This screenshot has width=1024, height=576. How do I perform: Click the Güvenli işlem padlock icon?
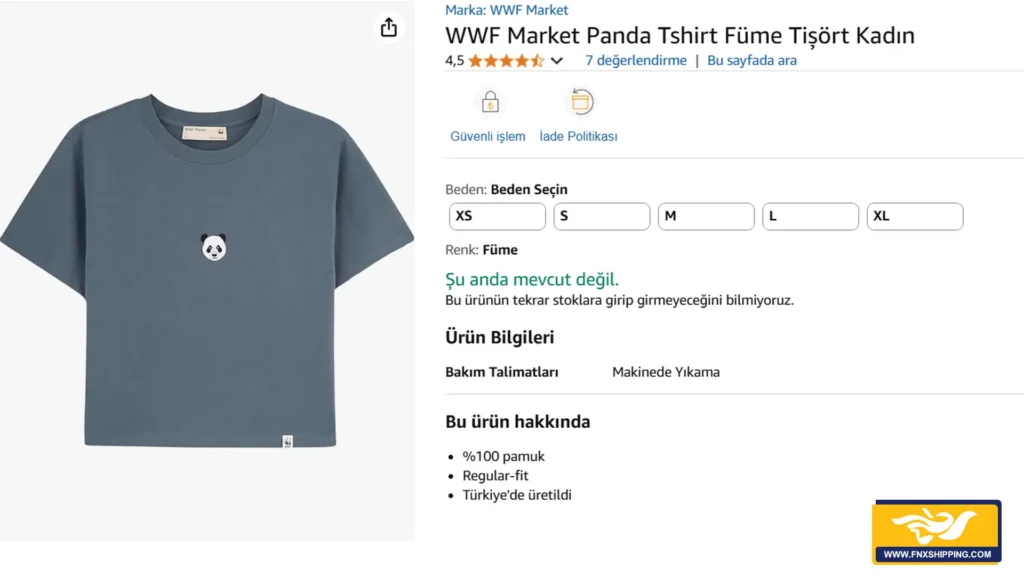pyautogui.click(x=490, y=102)
